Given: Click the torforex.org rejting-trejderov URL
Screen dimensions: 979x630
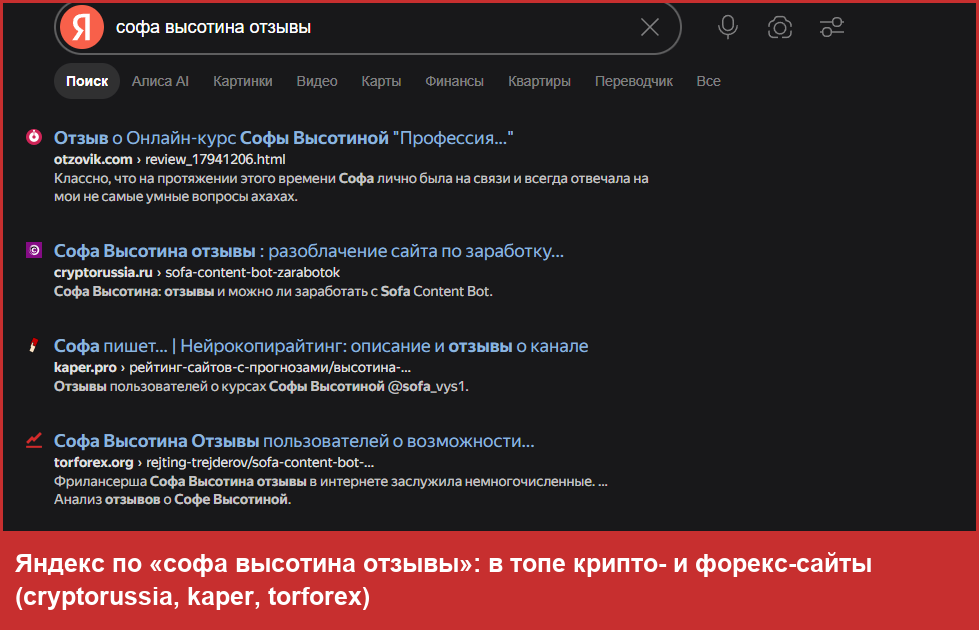Looking at the screenshot, I should coord(214,462).
